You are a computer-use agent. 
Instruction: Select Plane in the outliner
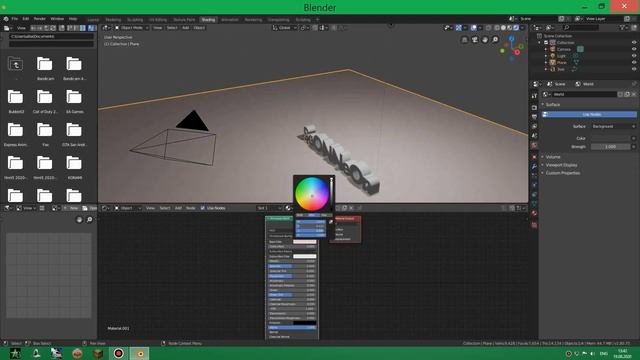[562, 62]
